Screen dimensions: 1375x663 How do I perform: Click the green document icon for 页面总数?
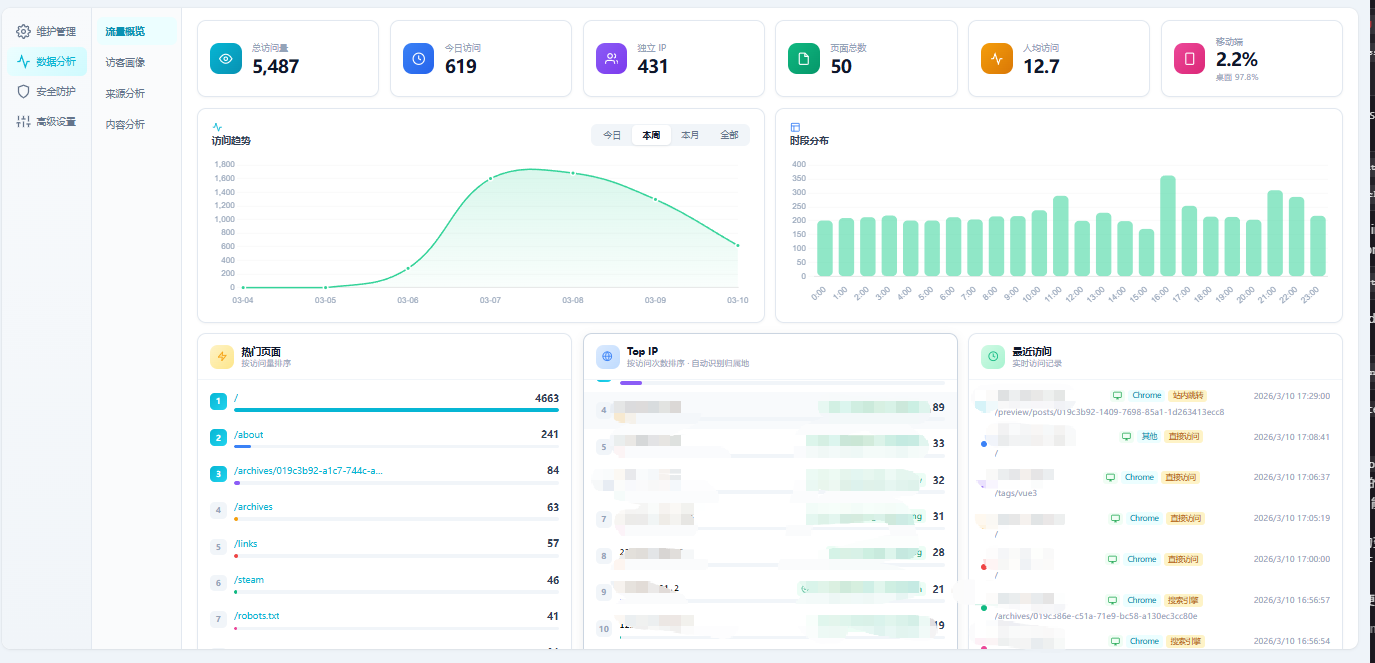pos(804,59)
